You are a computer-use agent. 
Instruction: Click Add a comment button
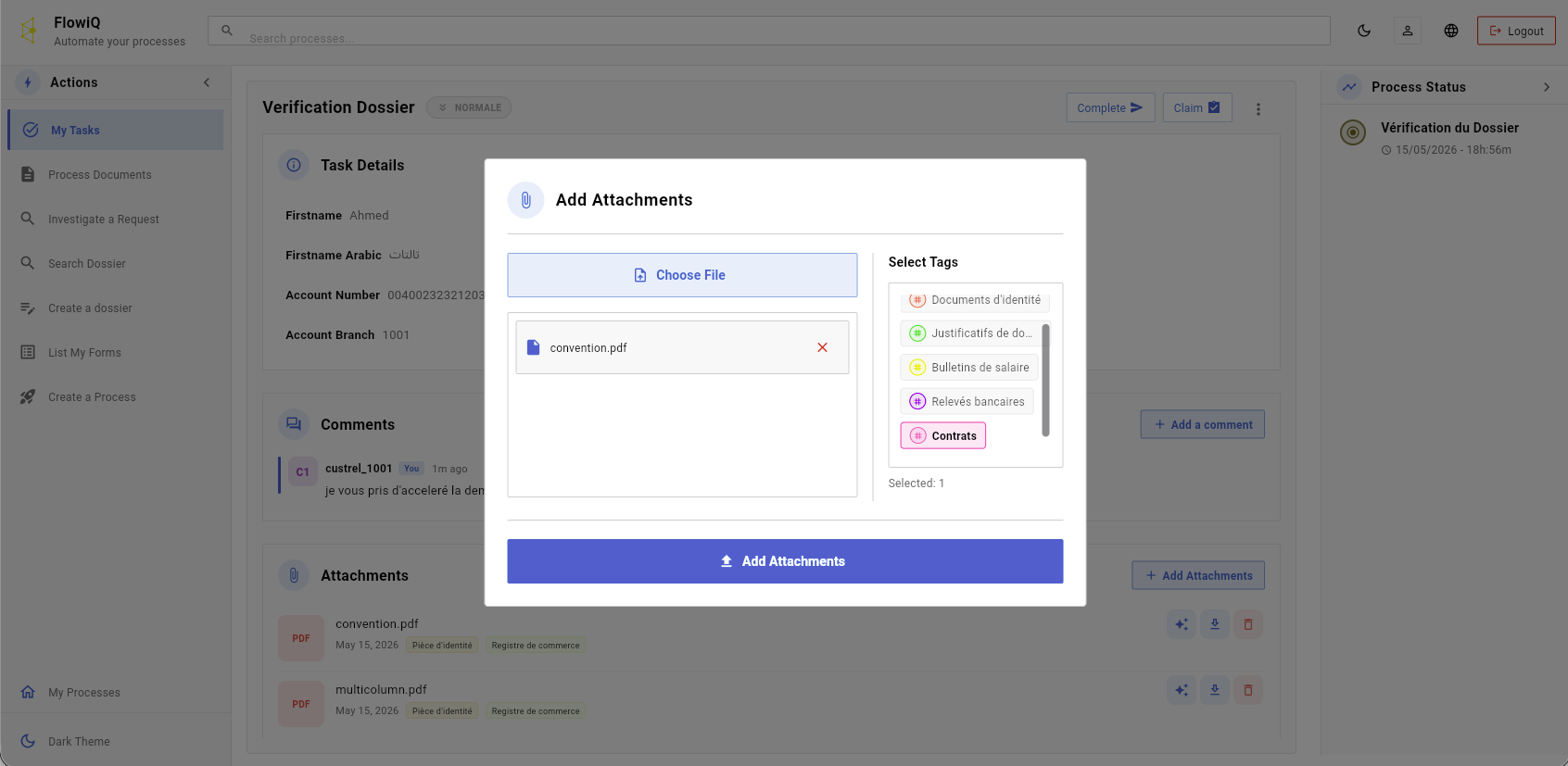point(1203,424)
